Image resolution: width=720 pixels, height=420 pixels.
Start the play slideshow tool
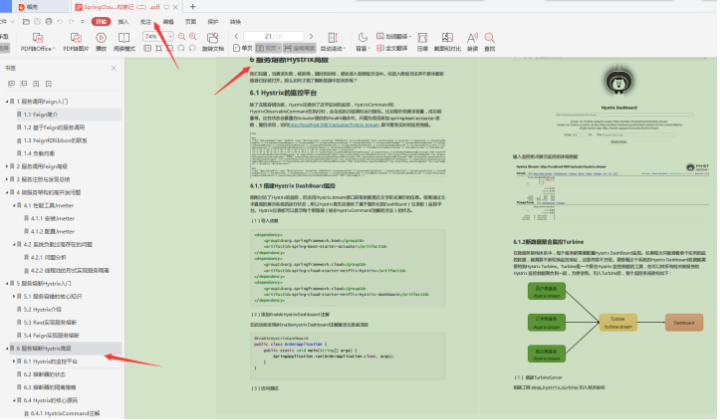[x=101, y=41]
